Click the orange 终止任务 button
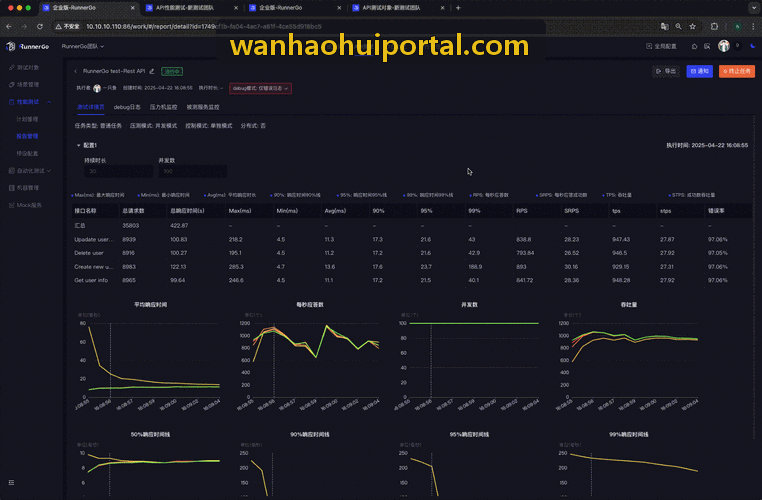The height and width of the screenshot is (500, 762). [x=737, y=71]
